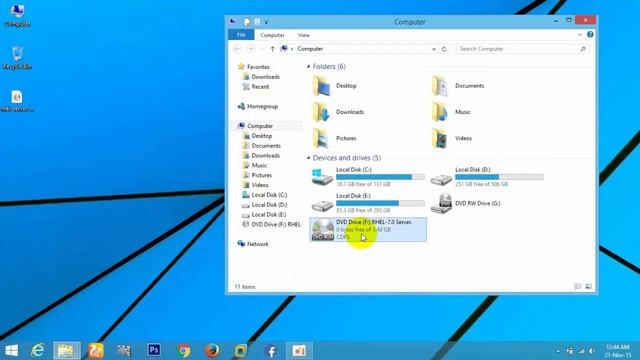Click the Search Computer input field
The height and width of the screenshot is (360, 640).
tap(522, 49)
